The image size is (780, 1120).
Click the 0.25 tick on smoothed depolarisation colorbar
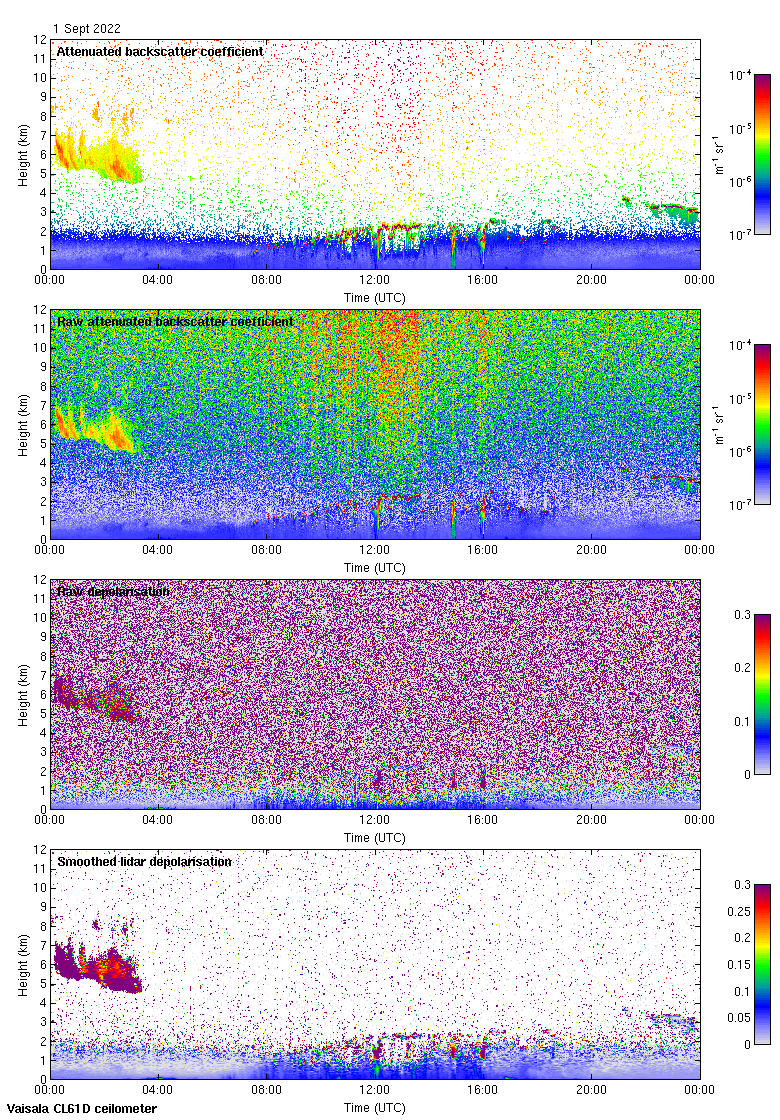click(739, 911)
